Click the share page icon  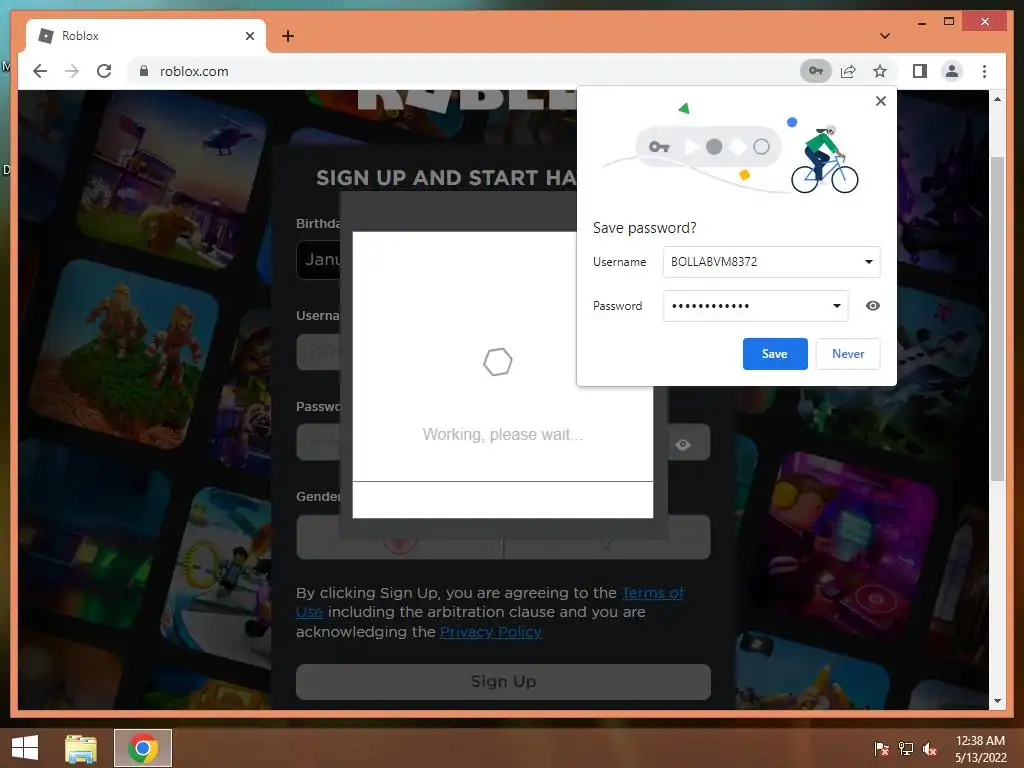tap(848, 71)
